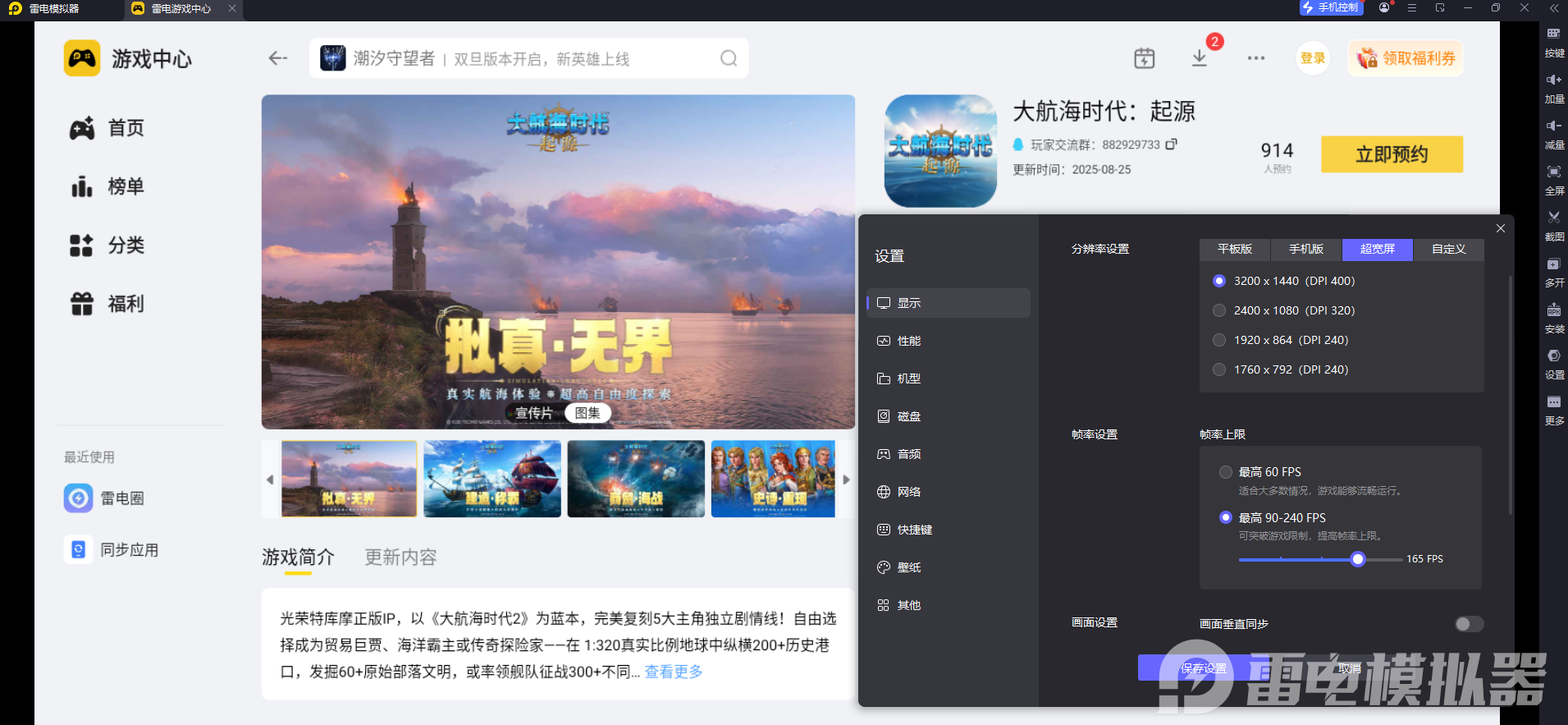Click the 保存设置 button

point(1203,668)
